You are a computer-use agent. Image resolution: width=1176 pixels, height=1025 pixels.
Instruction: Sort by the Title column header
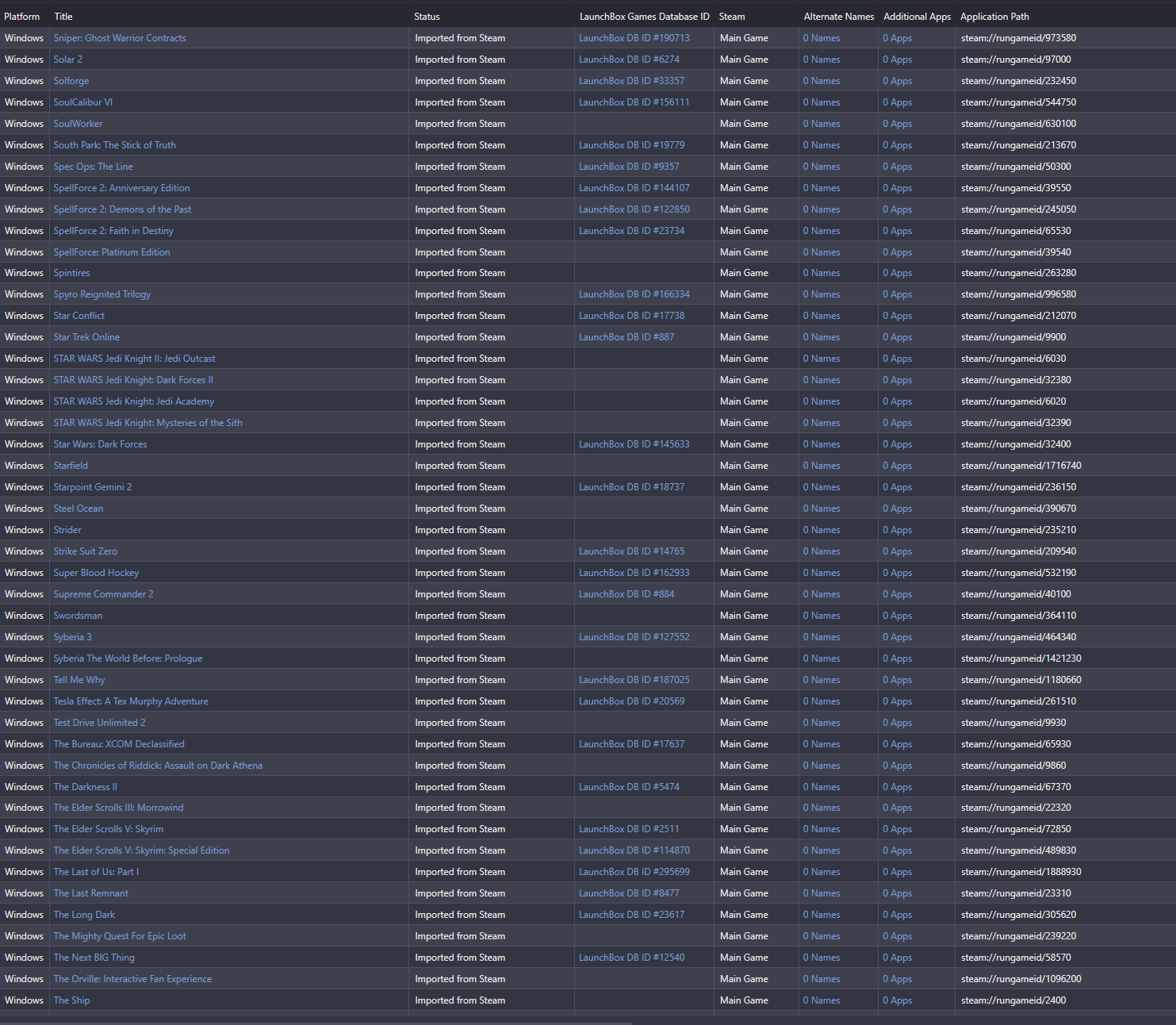pos(63,17)
